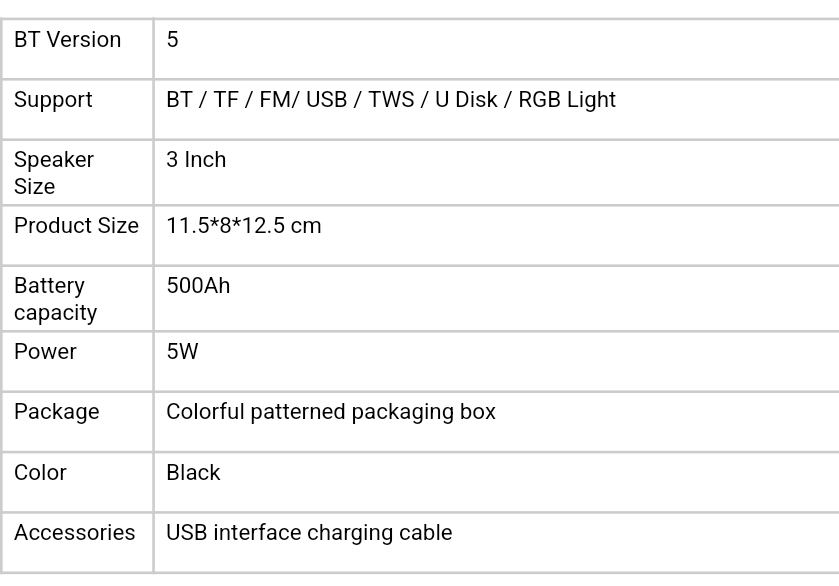Click the Power row label
This screenshot has width=839, height=586.
(45, 352)
